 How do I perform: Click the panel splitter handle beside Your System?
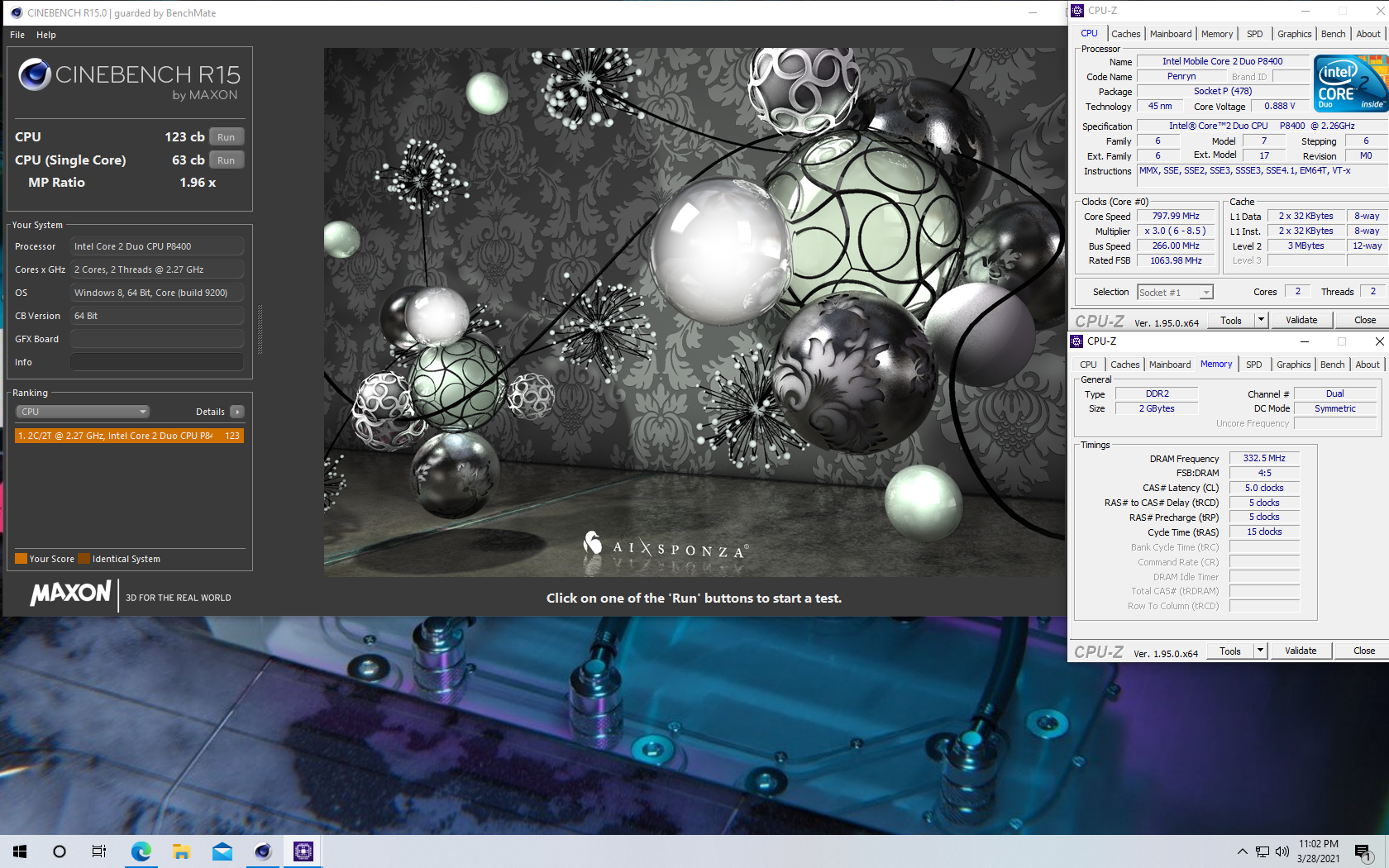tap(260, 329)
